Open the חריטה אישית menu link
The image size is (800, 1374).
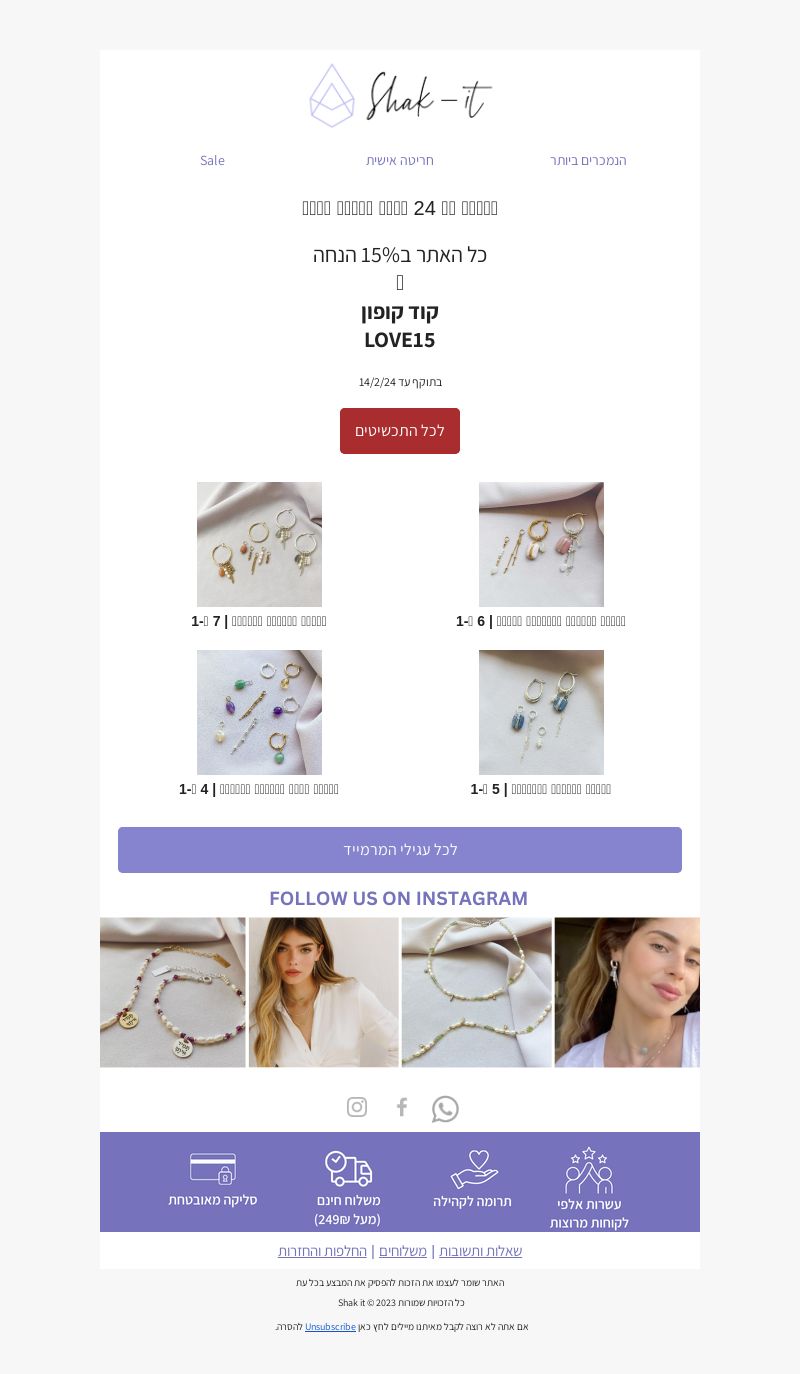(400, 160)
